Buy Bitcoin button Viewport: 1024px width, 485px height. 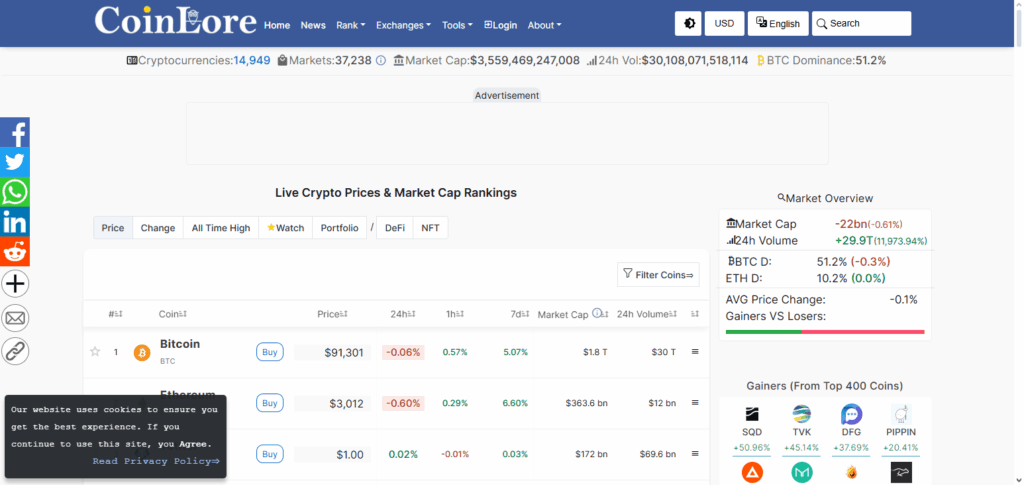pos(270,352)
